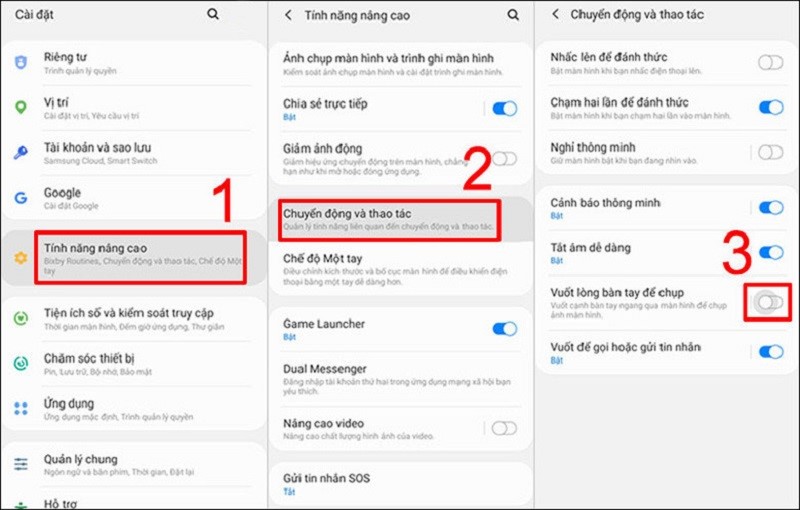
Task: Go back from Chuyển động và thao tác
Action: 556,14
